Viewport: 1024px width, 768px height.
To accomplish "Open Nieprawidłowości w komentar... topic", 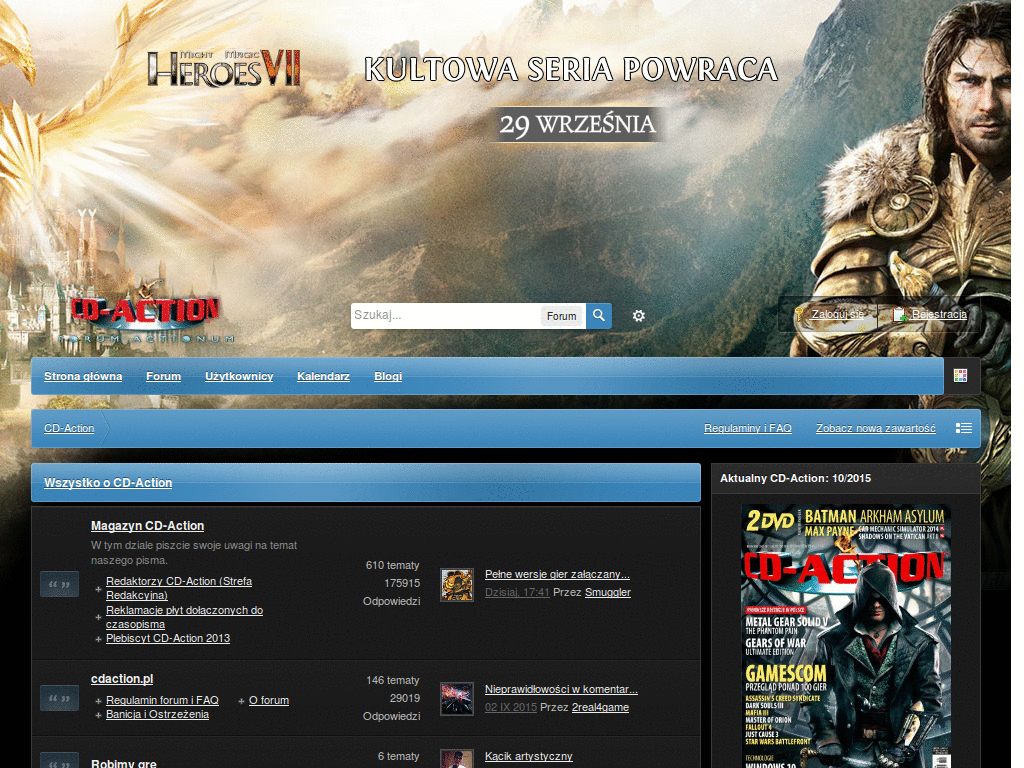I will (x=561, y=689).
